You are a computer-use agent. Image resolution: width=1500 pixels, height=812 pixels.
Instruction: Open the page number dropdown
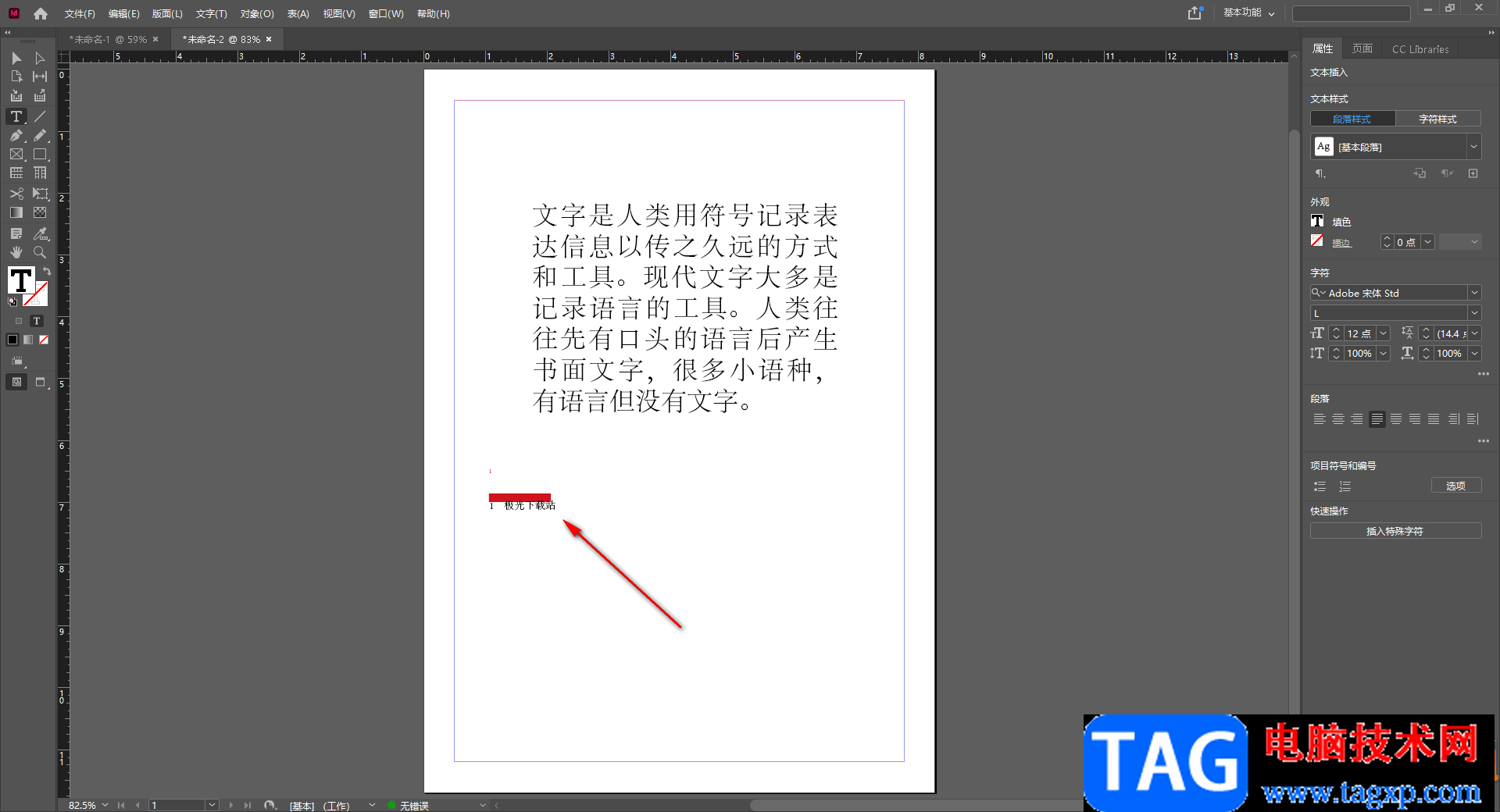[x=212, y=805]
